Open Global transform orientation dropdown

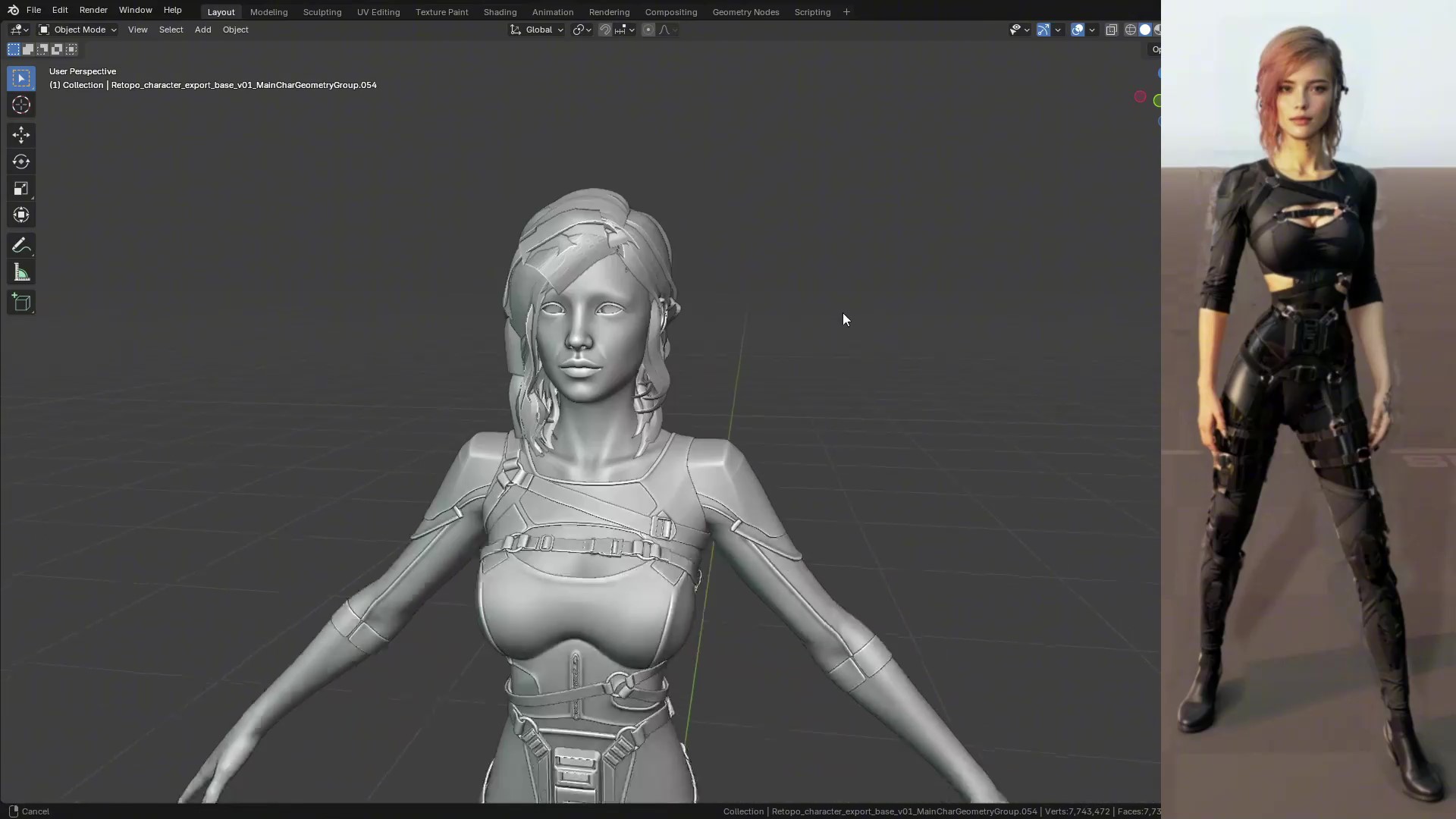point(537,30)
